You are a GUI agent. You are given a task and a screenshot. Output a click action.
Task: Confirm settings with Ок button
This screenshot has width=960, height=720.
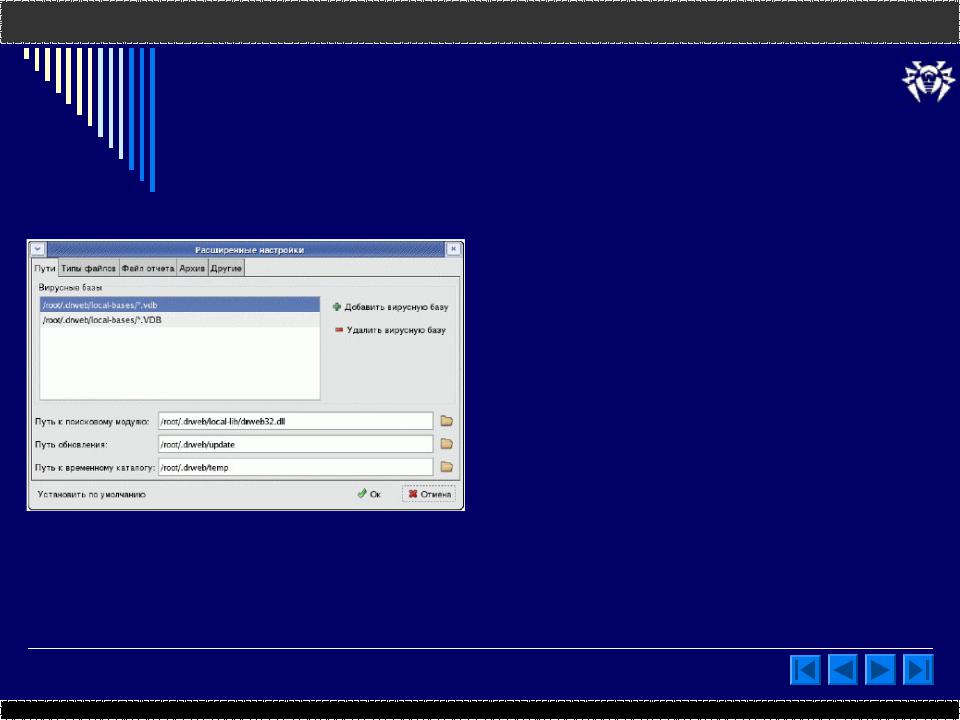pos(369,493)
